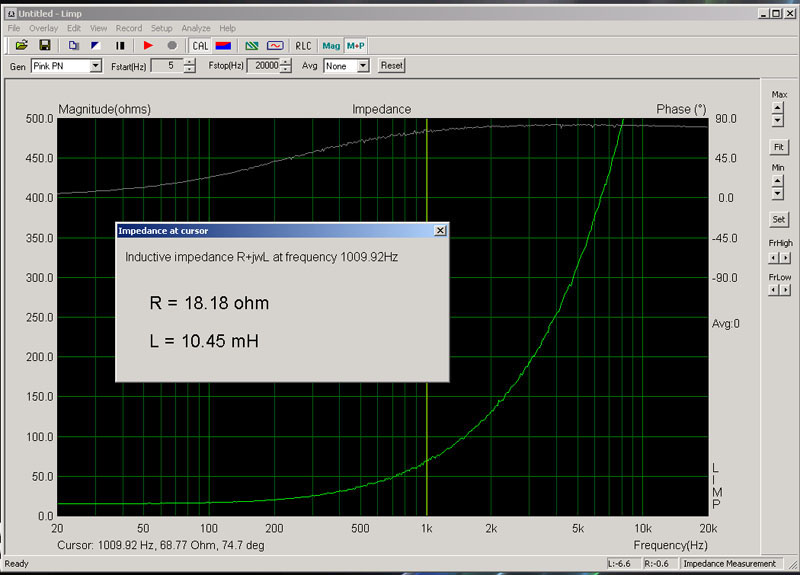
Task: Close the Impedance at cursor dialog
Action: tap(440, 230)
